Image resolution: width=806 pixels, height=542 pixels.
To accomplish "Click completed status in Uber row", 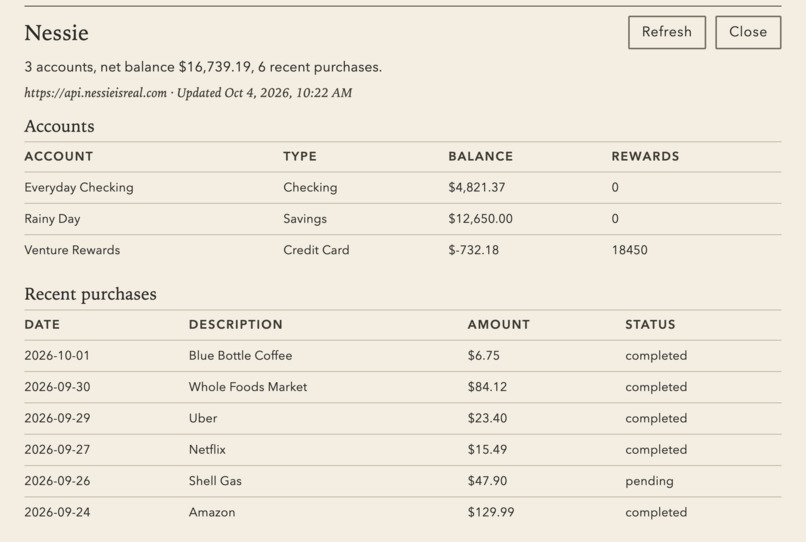I will 656,419.
